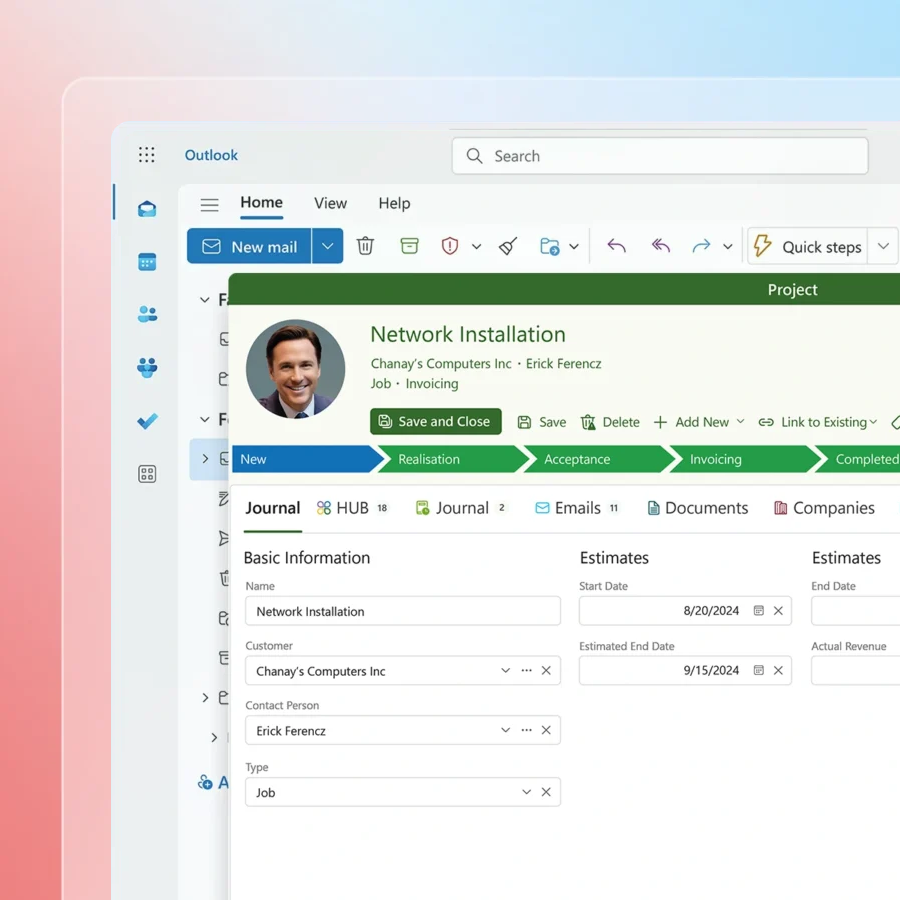The width and height of the screenshot is (900, 900).
Task: Clear the Start Date value
Action: (x=778, y=610)
